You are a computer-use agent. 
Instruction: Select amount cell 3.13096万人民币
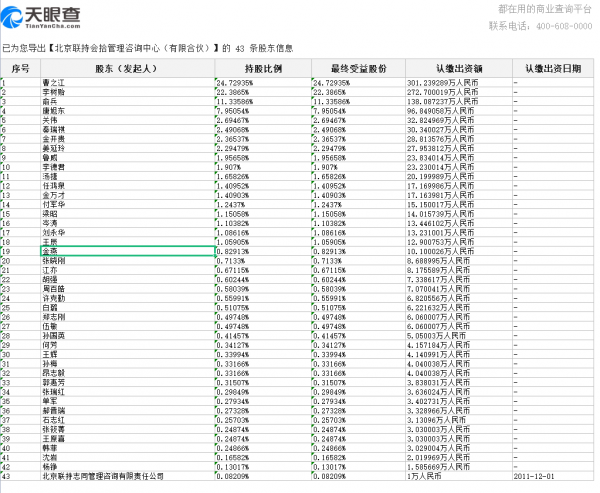click(x=459, y=420)
